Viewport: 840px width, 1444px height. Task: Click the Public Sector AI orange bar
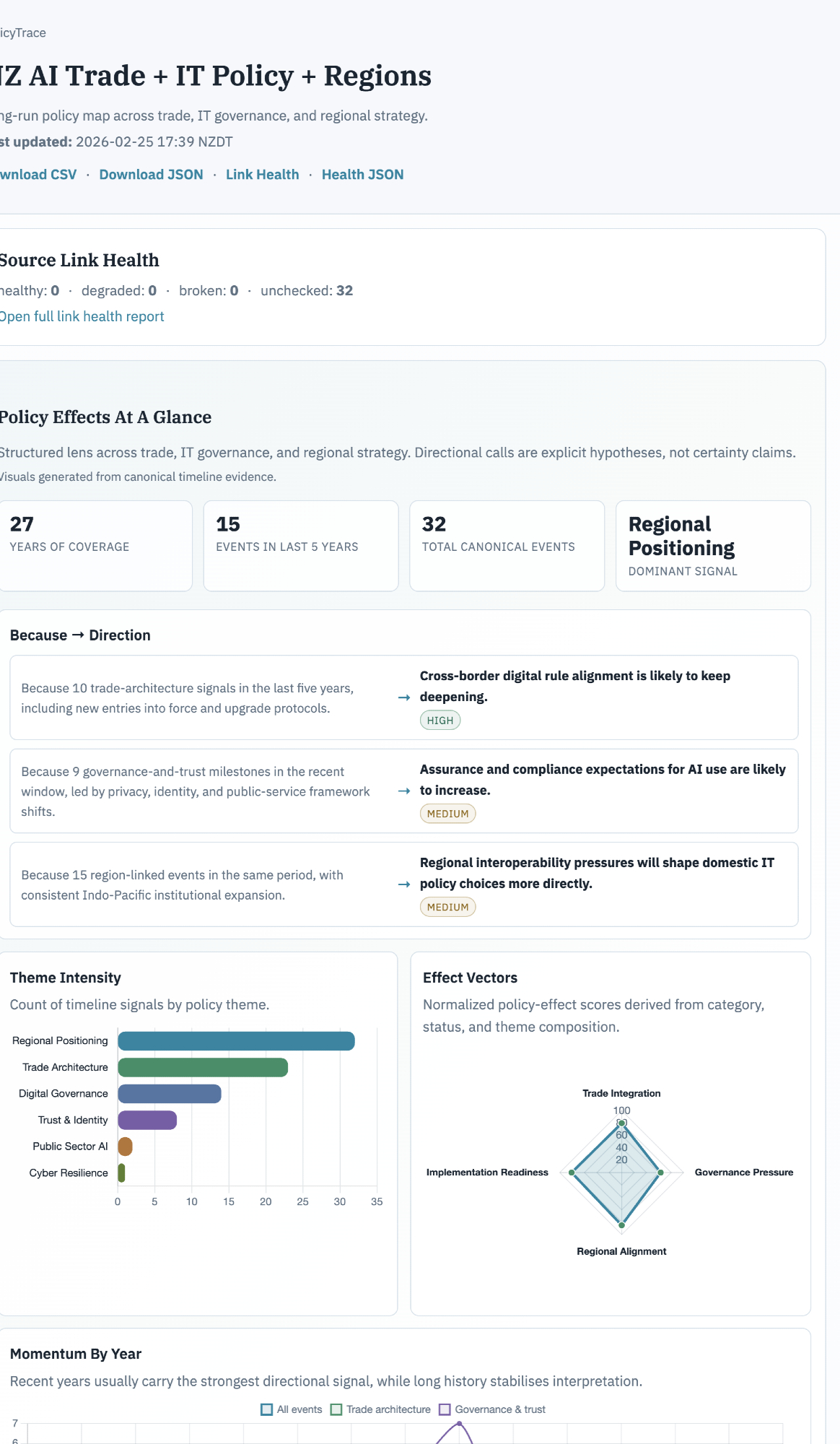point(125,1147)
